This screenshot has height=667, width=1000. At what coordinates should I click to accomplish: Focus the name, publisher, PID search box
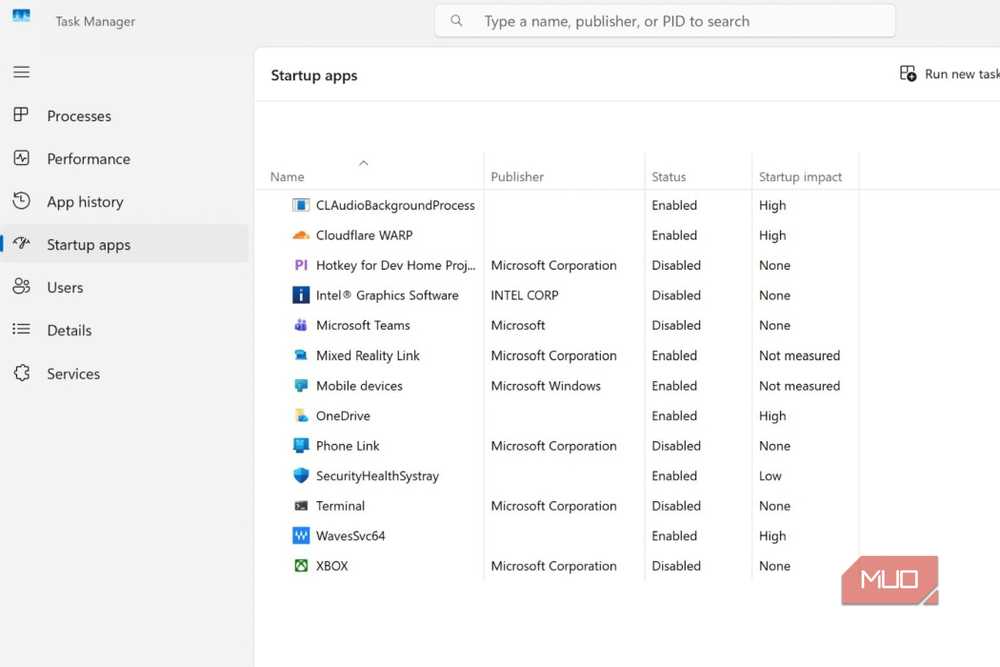[665, 21]
